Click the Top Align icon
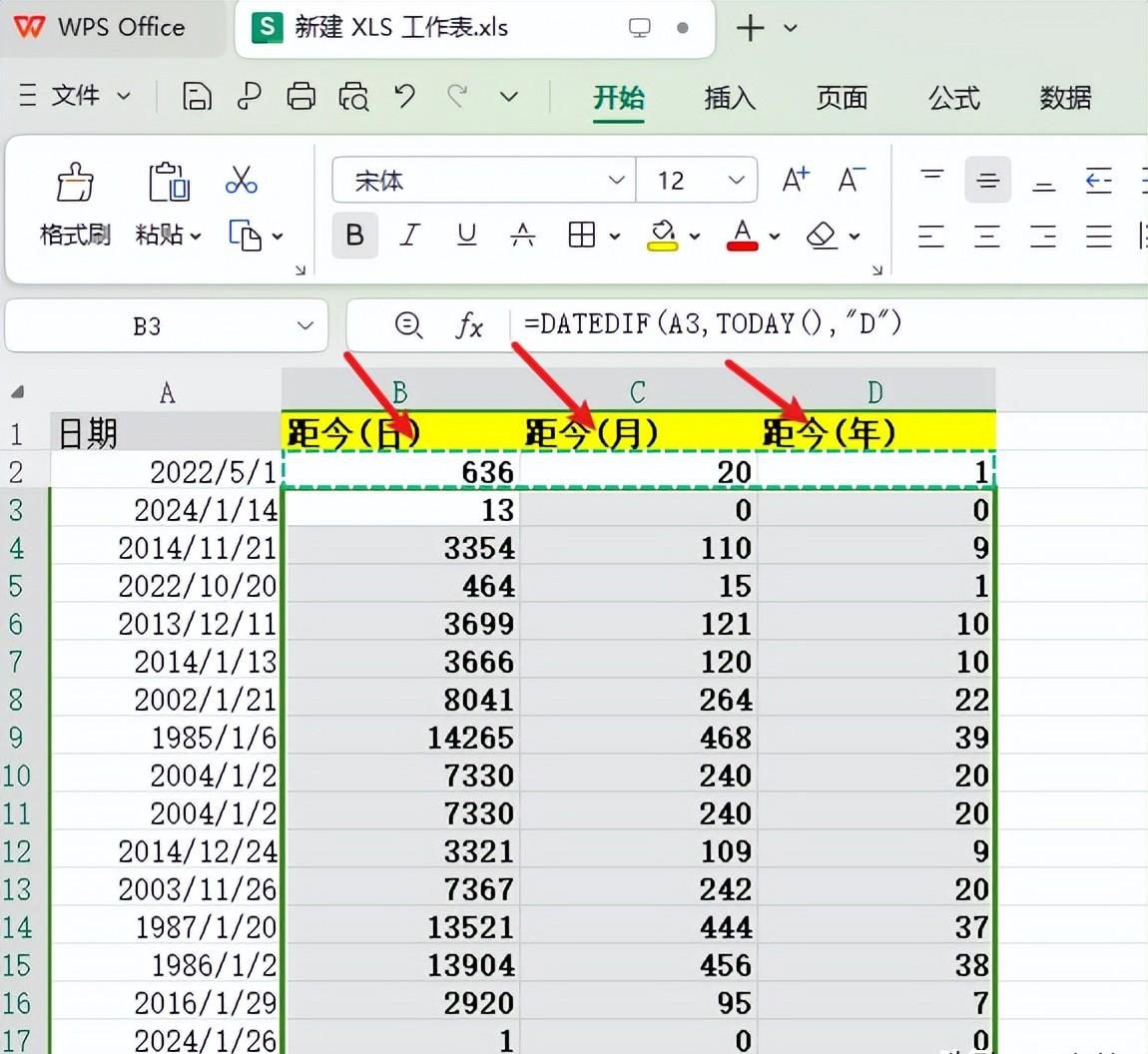The width and height of the screenshot is (1148, 1054). [932, 175]
